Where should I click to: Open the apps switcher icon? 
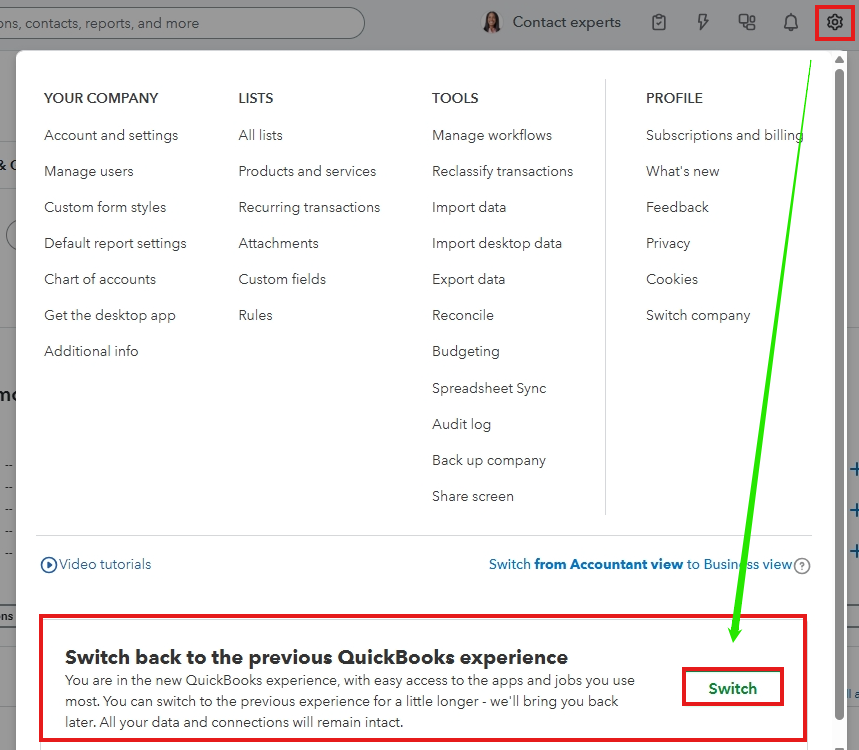pyautogui.click(x=747, y=22)
